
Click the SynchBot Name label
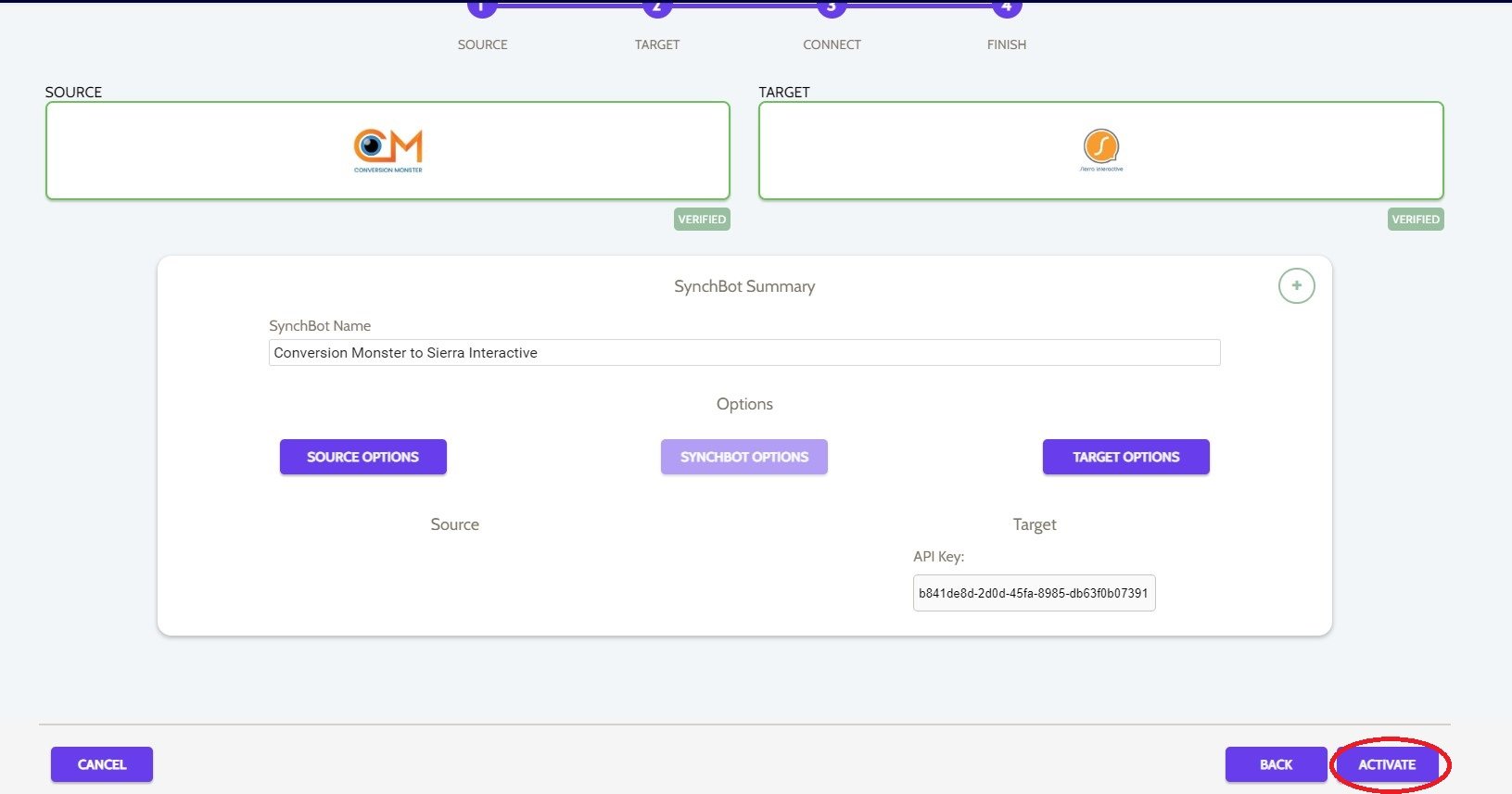tap(320, 326)
